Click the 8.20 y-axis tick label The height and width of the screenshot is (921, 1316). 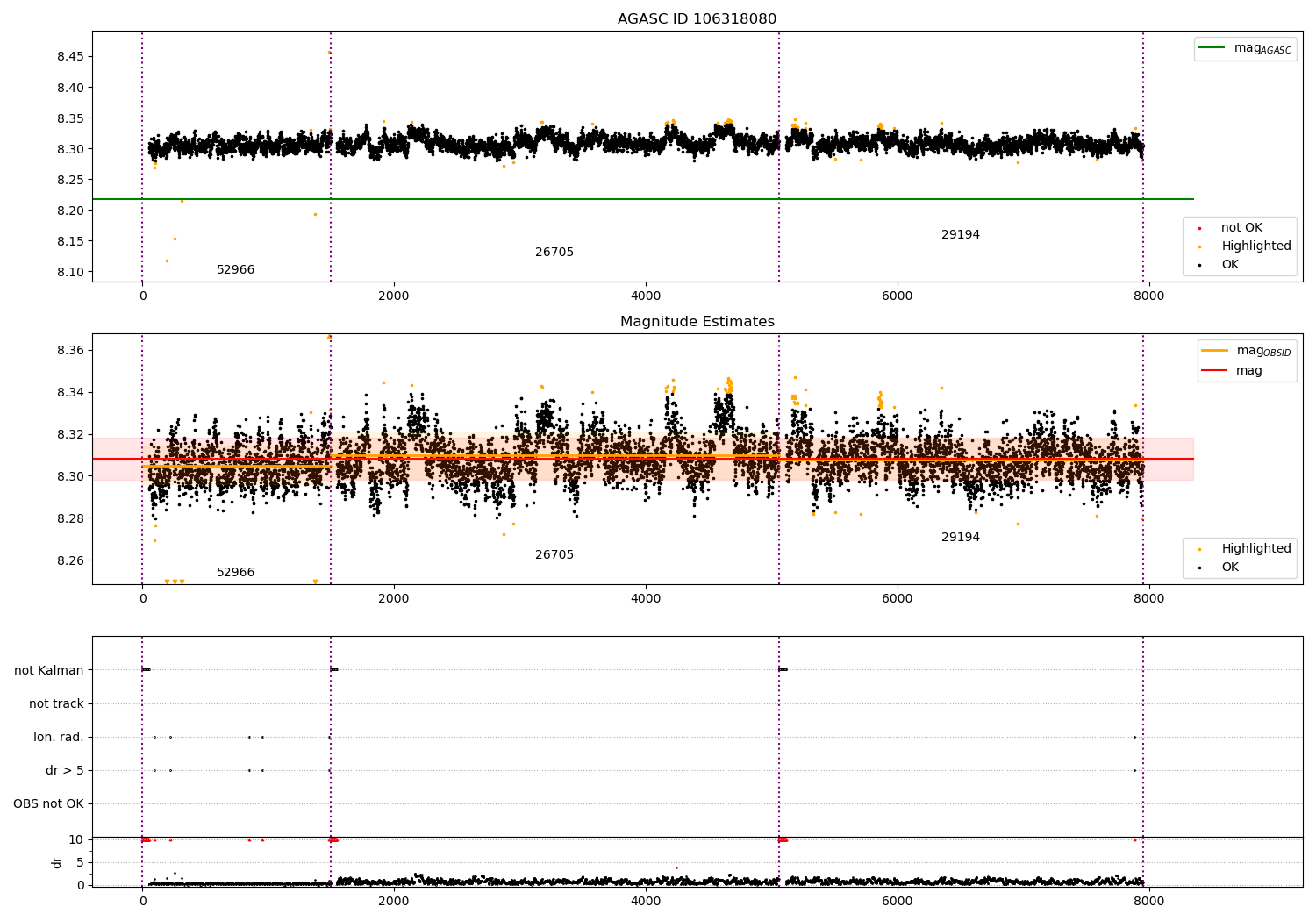click(69, 211)
